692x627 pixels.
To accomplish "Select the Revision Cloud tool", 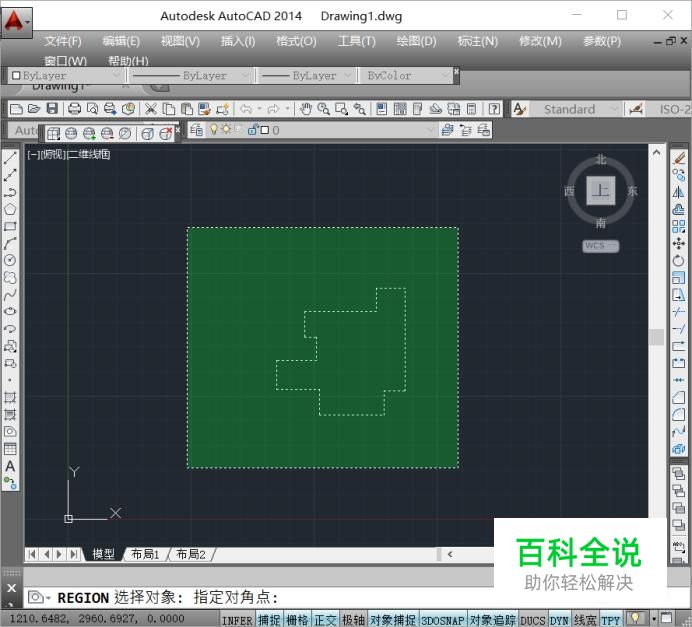I will click(x=10, y=278).
